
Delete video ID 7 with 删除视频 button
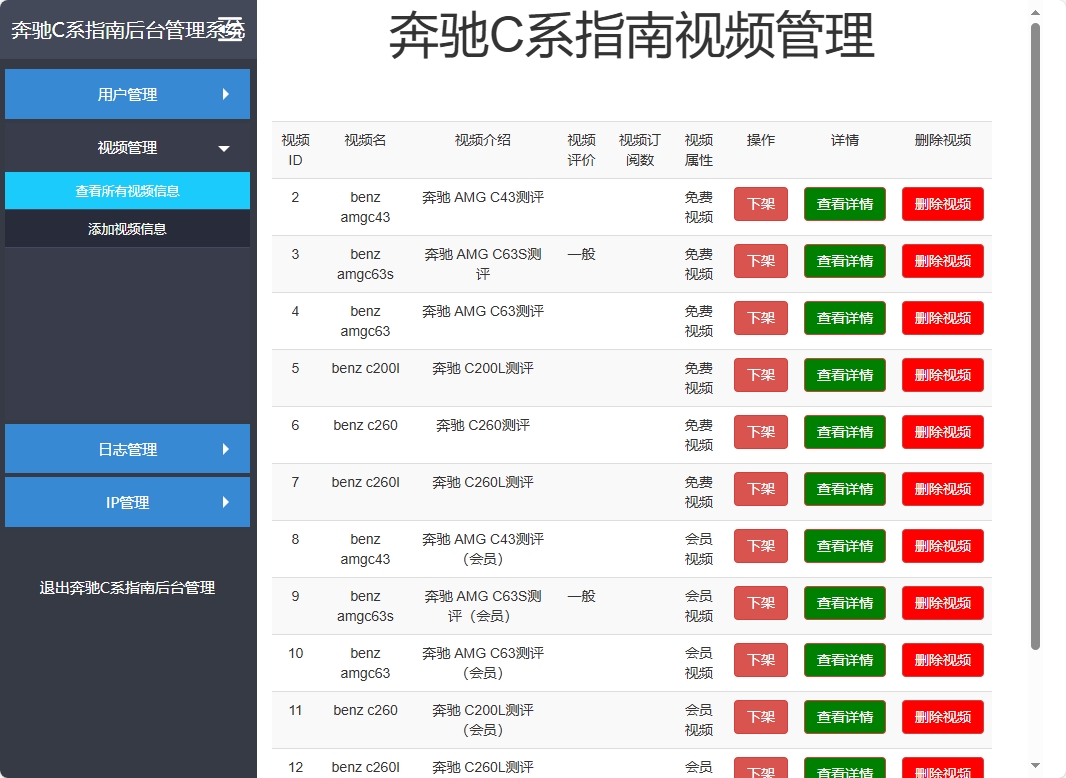point(942,489)
